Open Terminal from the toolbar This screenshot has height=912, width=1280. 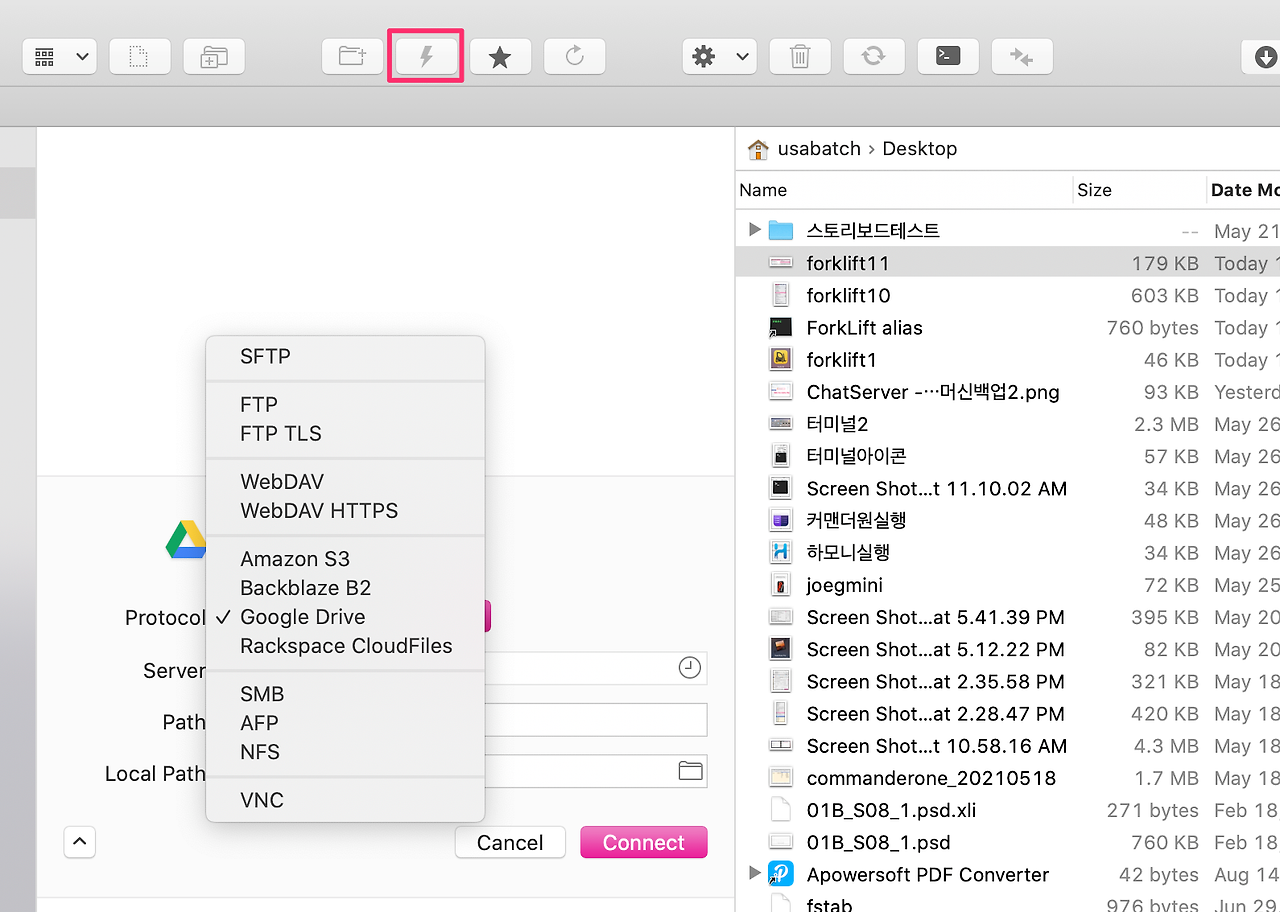coord(948,57)
